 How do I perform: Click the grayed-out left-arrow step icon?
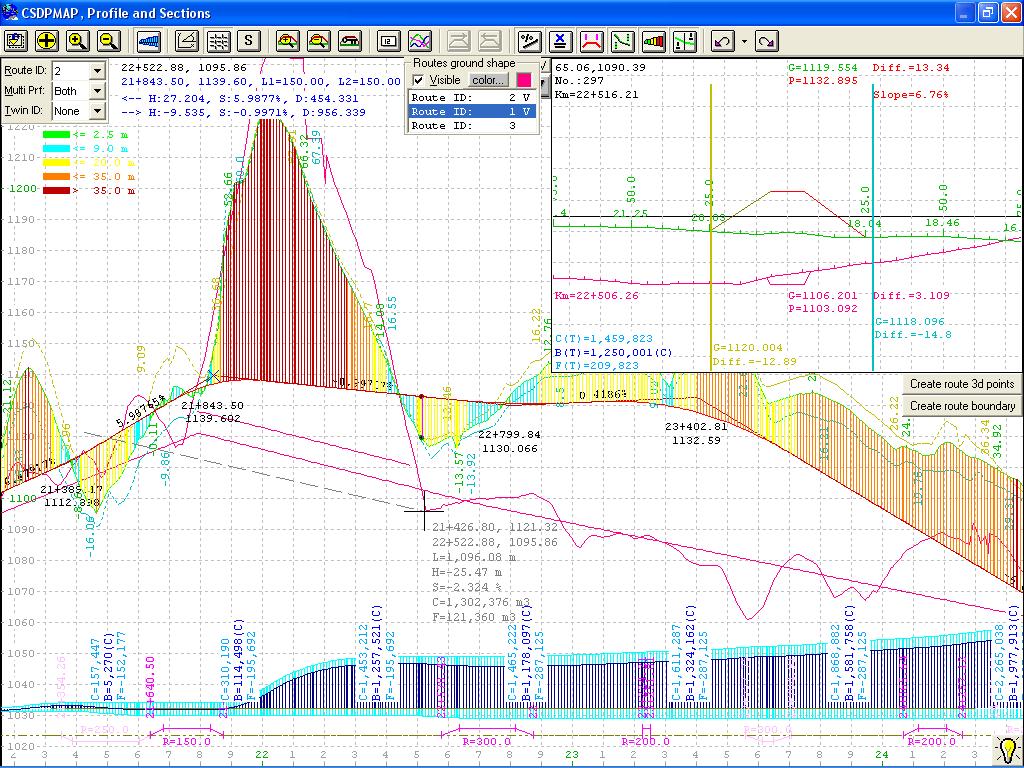490,41
